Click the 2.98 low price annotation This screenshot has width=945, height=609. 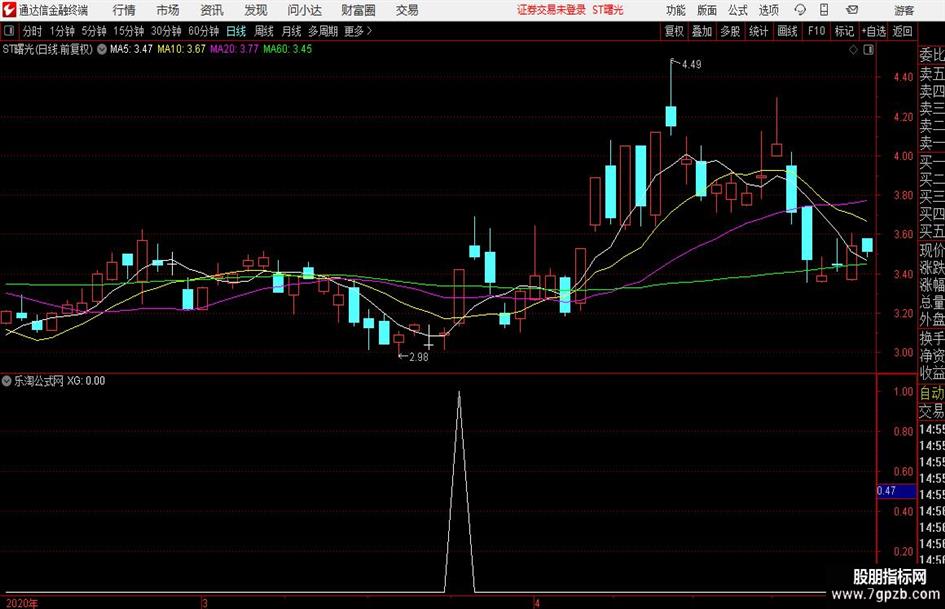point(419,356)
